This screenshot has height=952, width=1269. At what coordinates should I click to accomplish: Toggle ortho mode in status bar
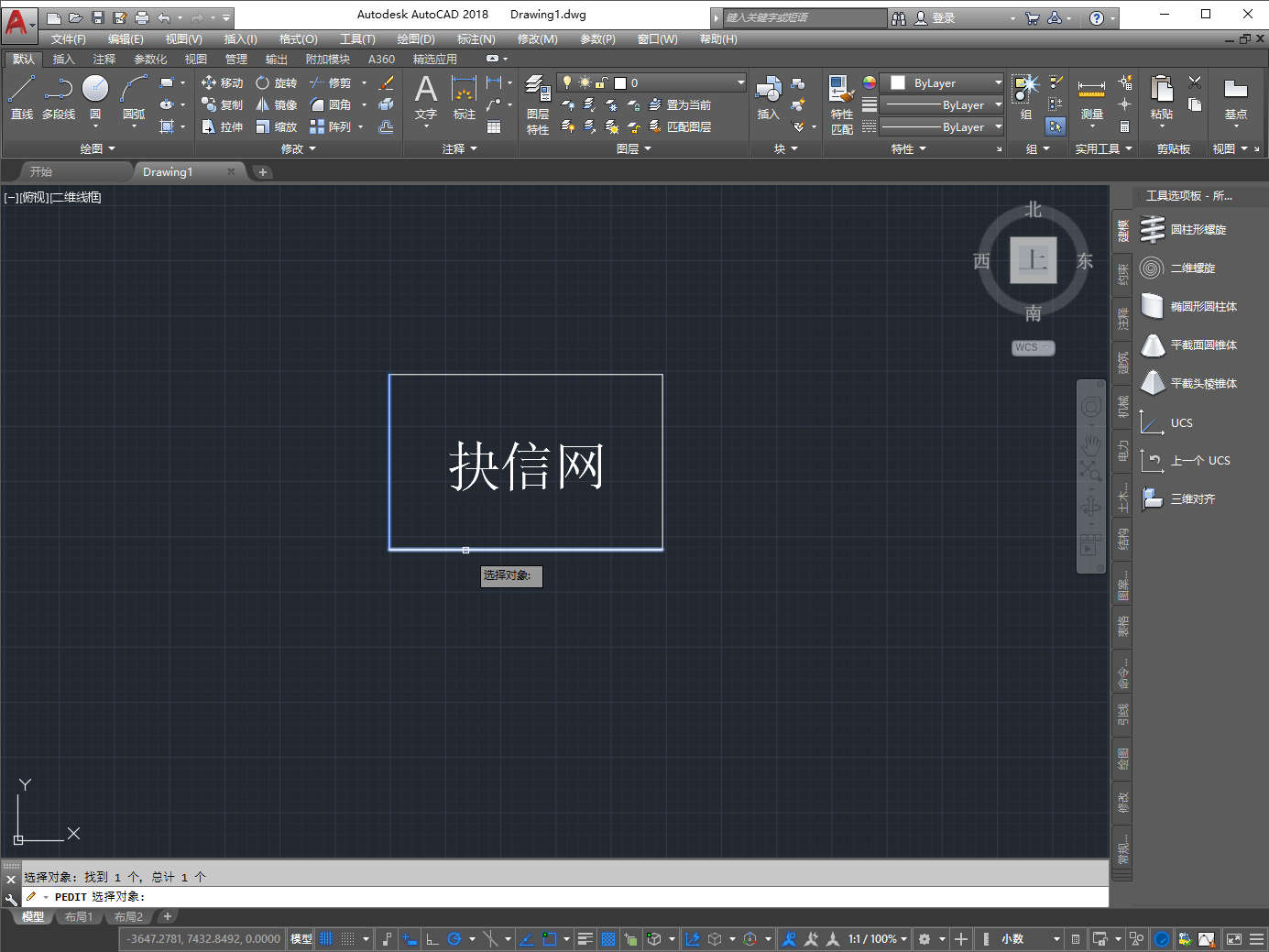tap(432, 939)
